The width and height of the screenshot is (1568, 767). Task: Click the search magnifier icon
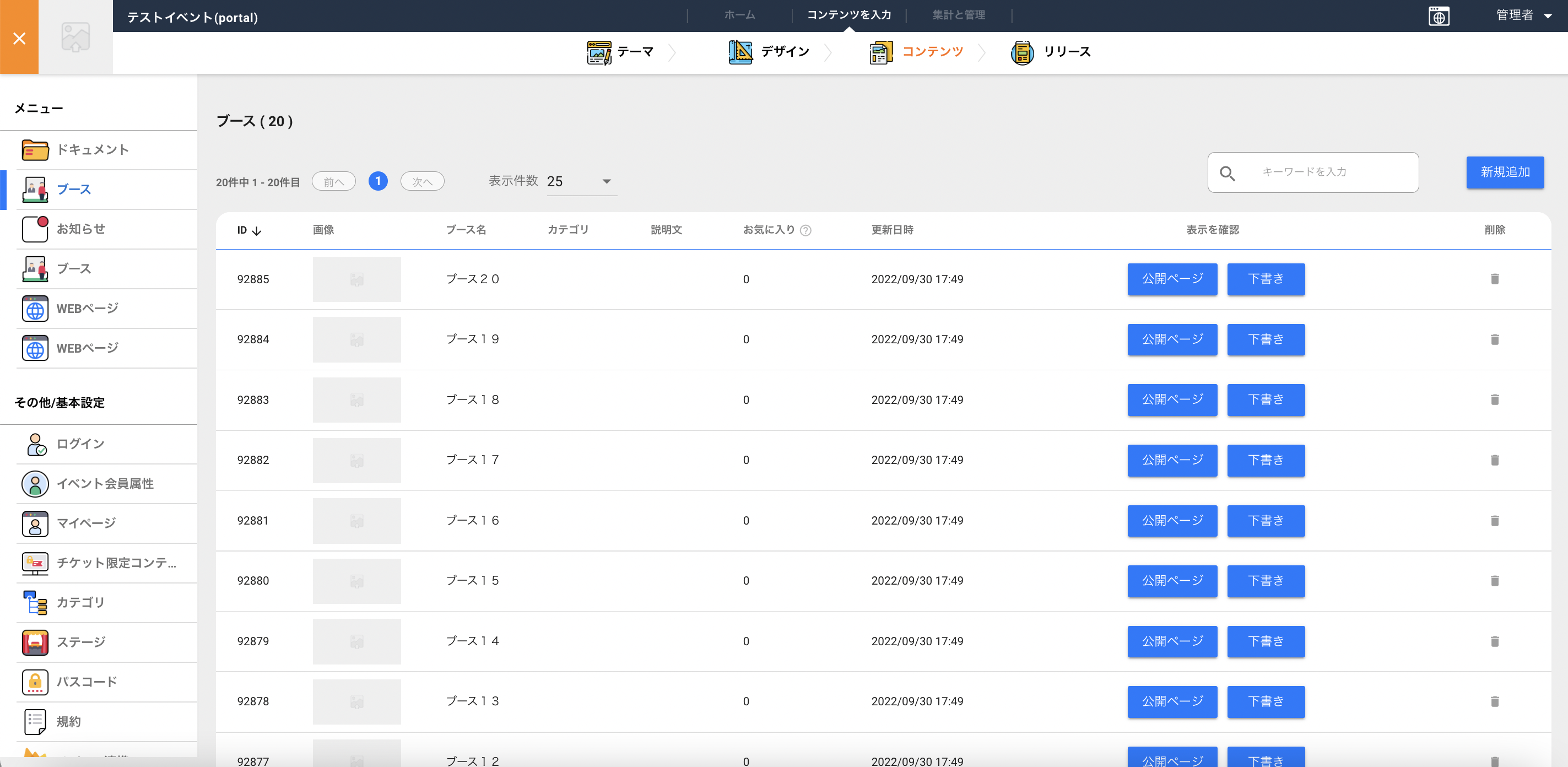(x=1227, y=174)
